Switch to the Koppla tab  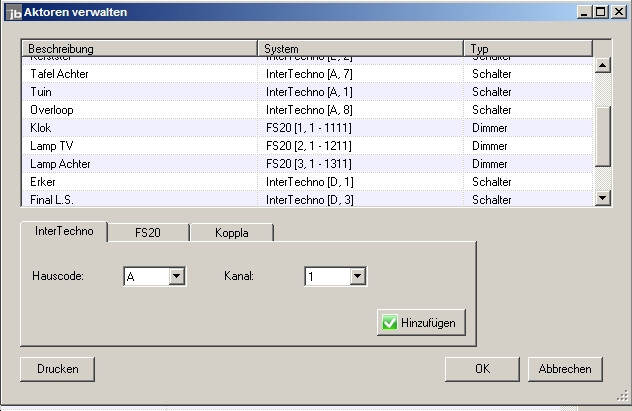[231, 232]
